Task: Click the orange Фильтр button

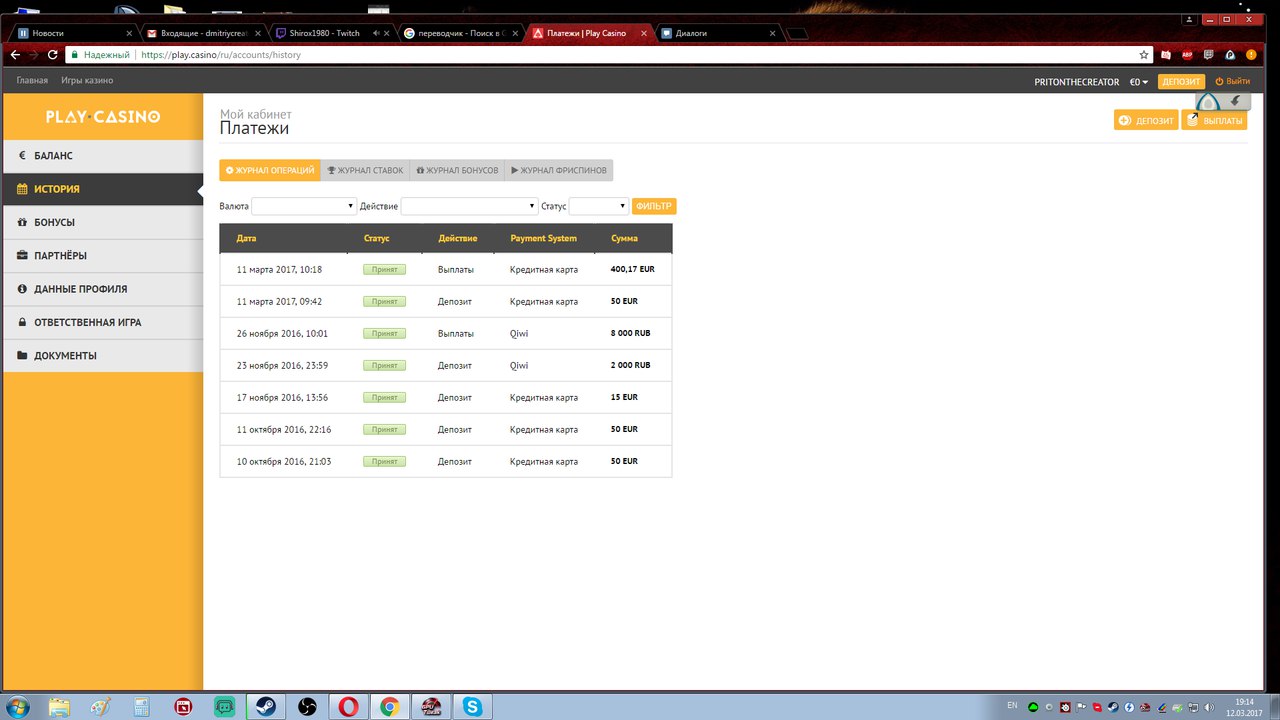Action: coord(654,206)
